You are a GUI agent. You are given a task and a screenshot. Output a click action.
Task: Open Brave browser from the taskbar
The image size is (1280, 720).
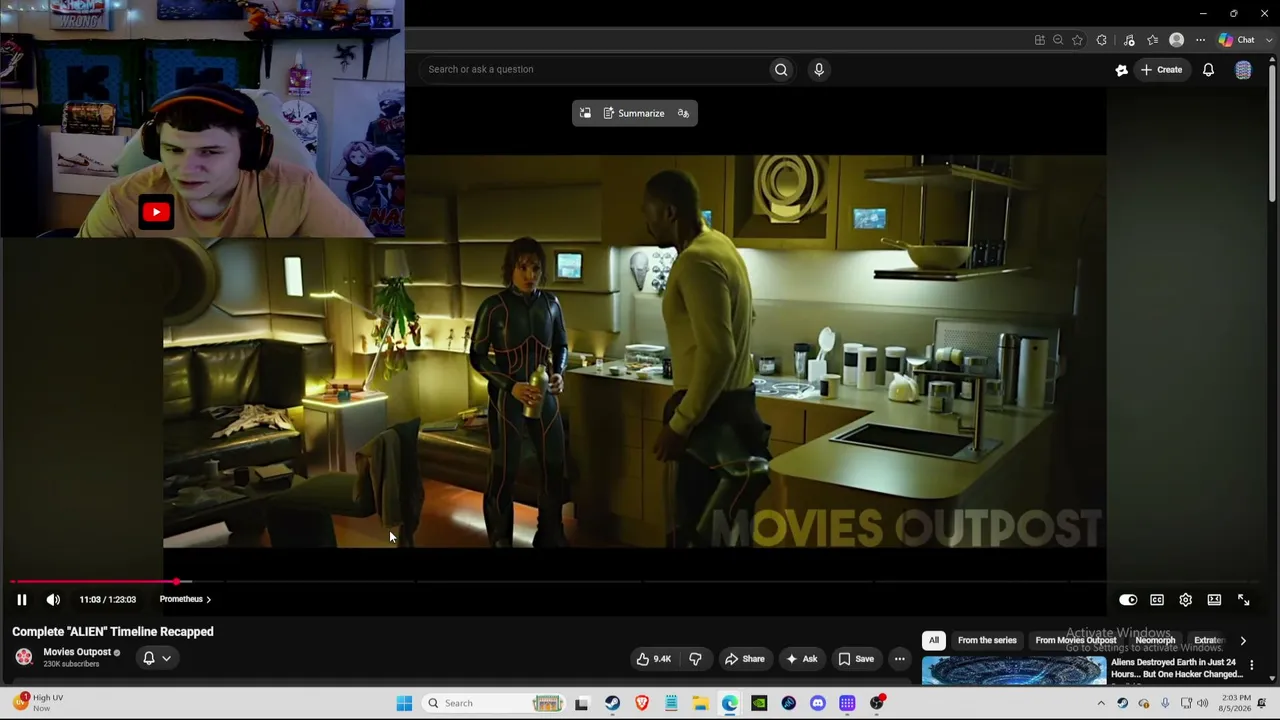642,703
